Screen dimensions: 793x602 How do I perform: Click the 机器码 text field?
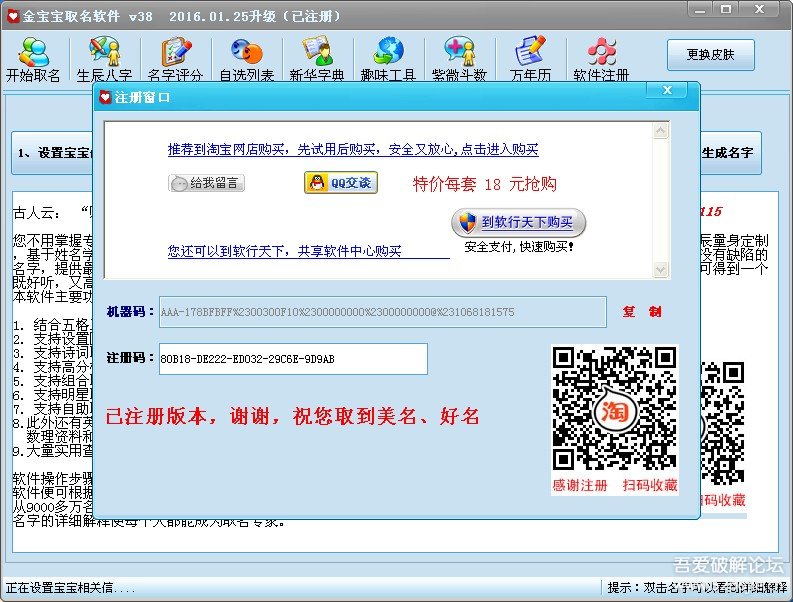click(381, 312)
